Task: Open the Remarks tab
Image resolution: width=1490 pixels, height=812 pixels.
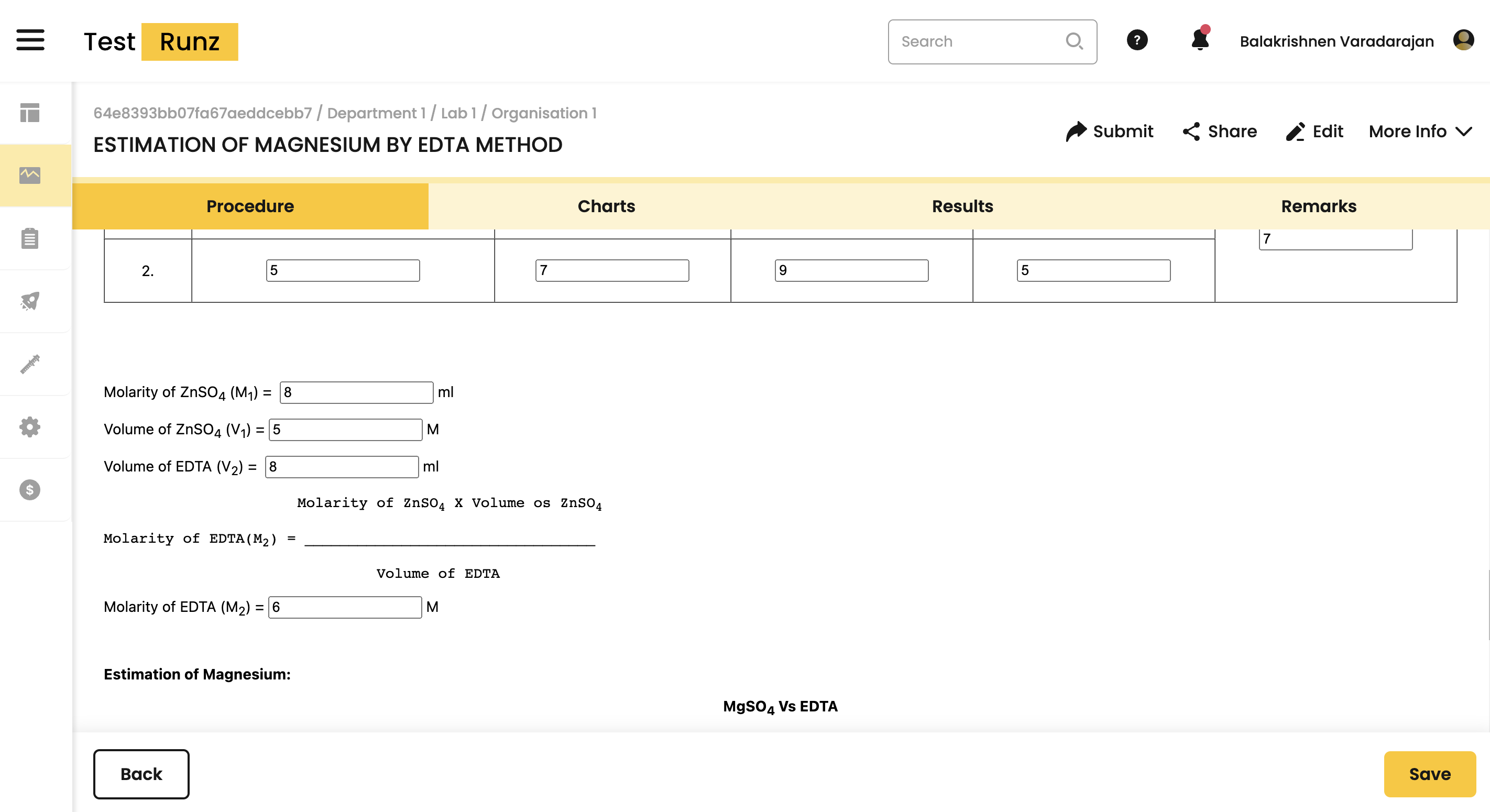Action: click(x=1318, y=206)
